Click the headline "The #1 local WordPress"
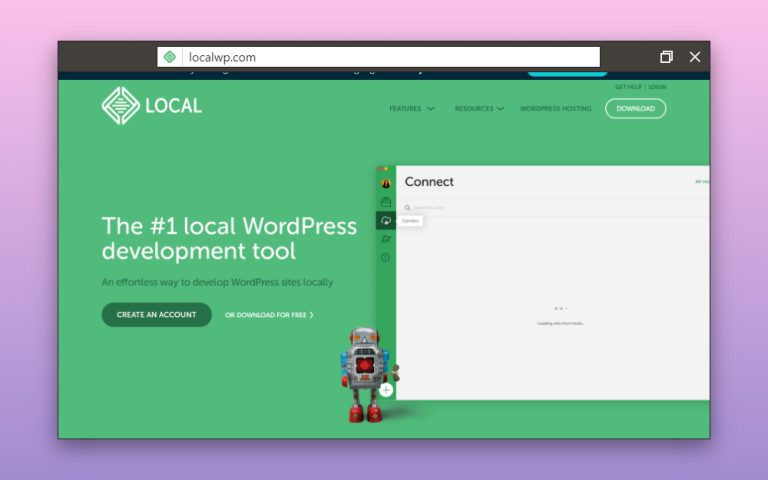 [229, 226]
